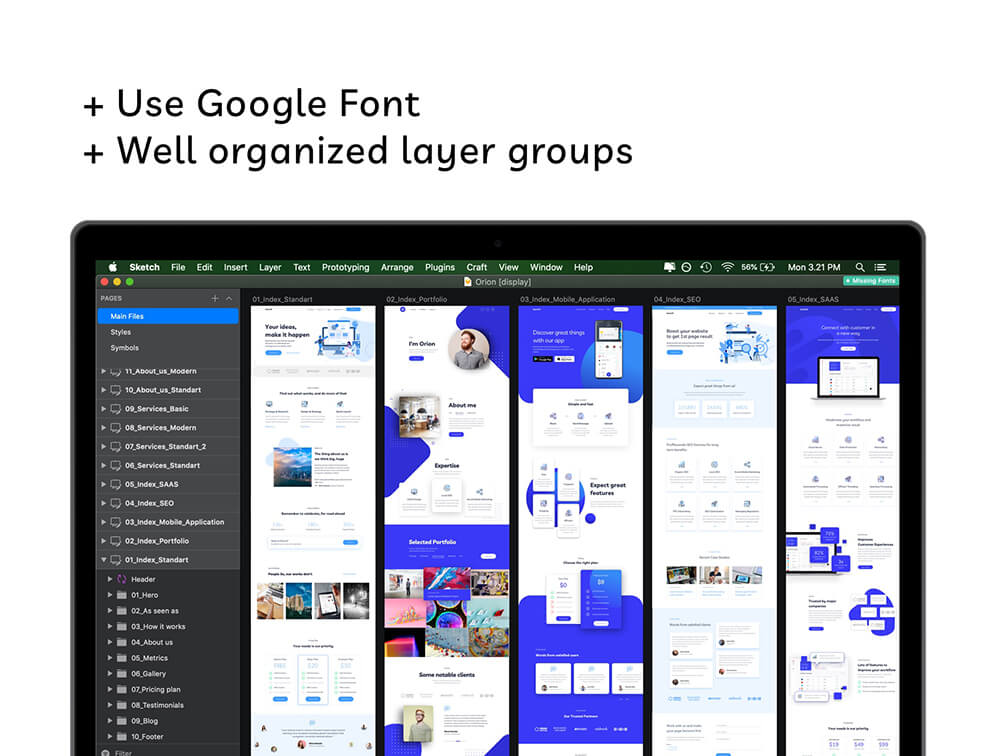Viewport: 1000px width, 756px height.
Task: Expand the 05_Index_SAAS artboard layer
Action: click(103, 484)
